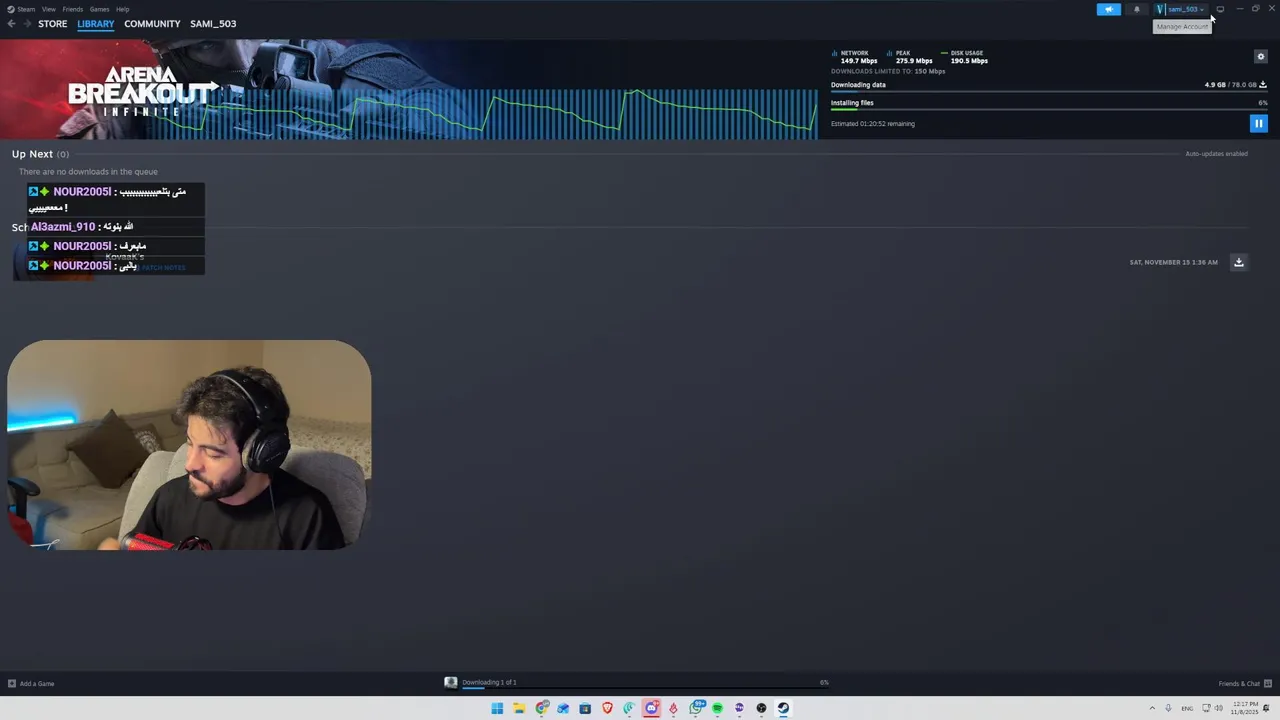Open the taskbar clock and date
The width and height of the screenshot is (1280, 720).
(x=1244, y=708)
